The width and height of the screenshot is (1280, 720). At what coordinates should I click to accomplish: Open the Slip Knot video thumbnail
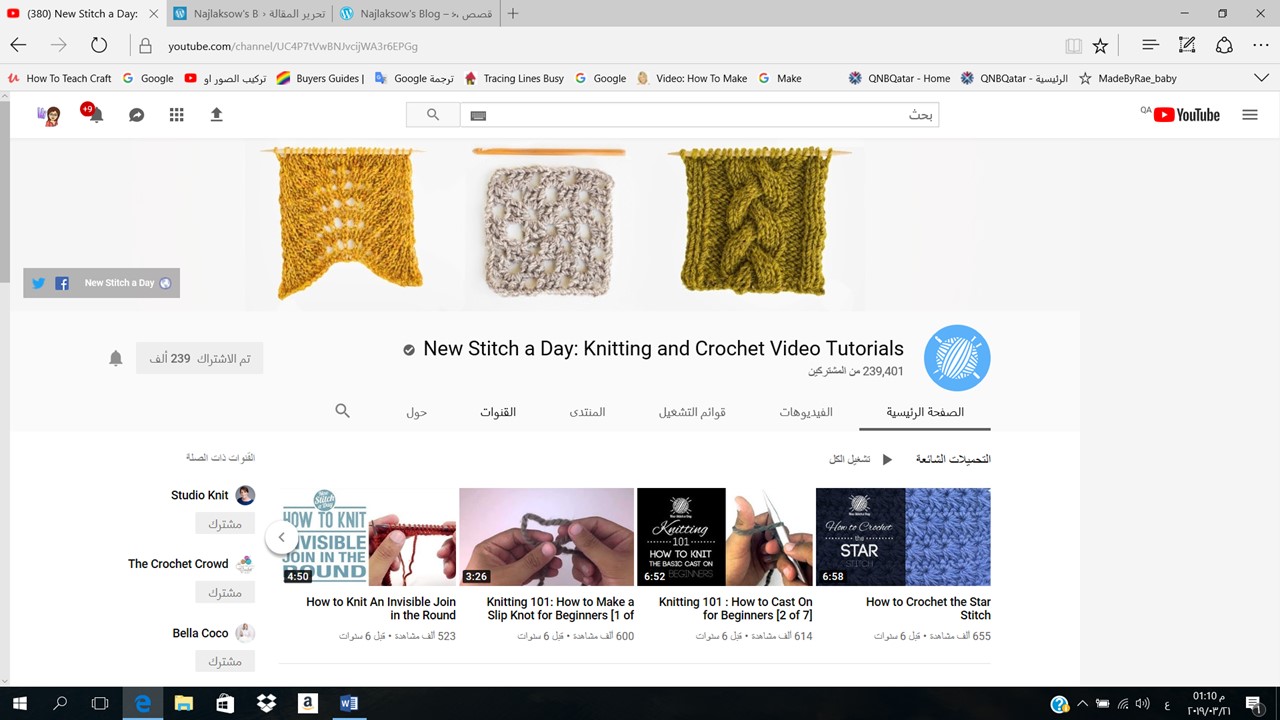(x=546, y=537)
